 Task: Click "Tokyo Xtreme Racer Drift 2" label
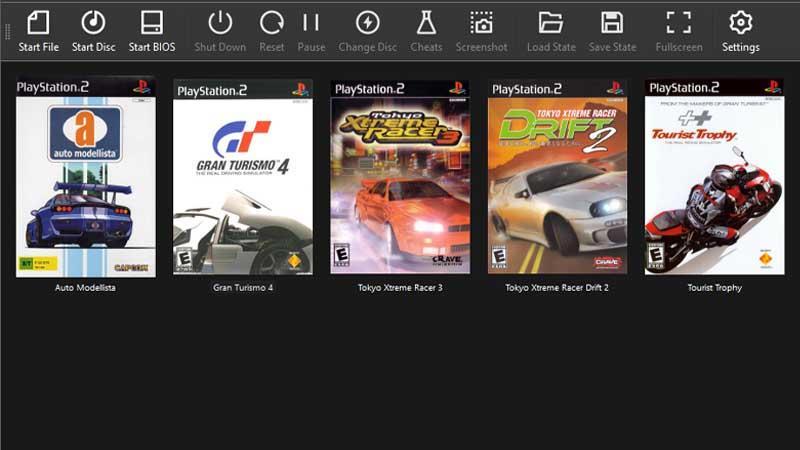click(557, 288)
